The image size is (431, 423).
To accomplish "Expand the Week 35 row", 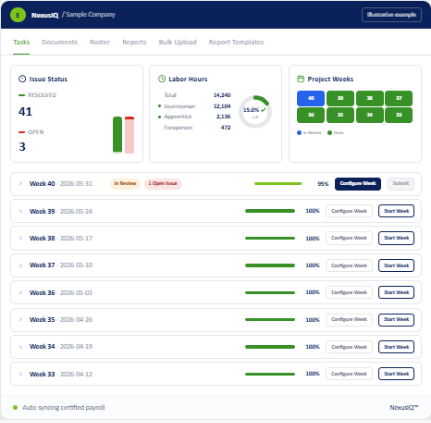I will tap(20, 320).
